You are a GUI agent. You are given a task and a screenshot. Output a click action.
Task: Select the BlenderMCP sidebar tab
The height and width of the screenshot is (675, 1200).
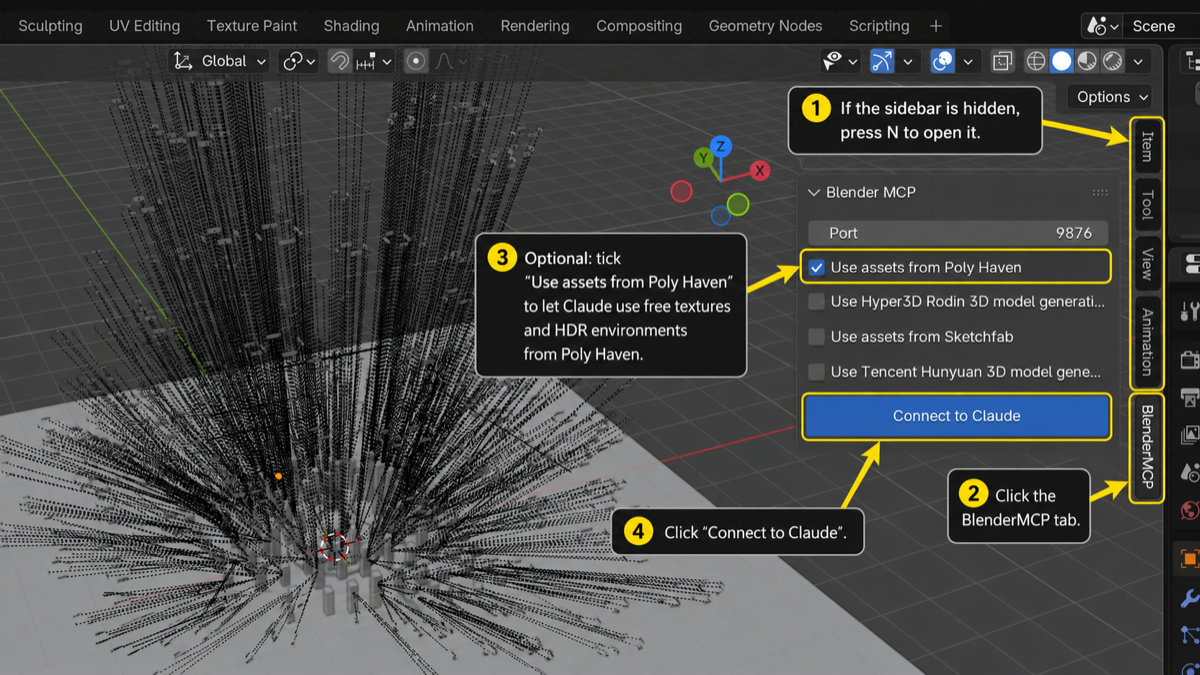click(x=1147, y=447)
